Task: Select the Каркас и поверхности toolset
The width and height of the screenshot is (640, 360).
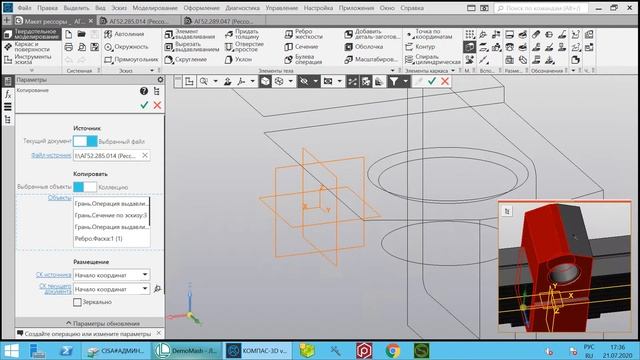Action: coord(31,47)
